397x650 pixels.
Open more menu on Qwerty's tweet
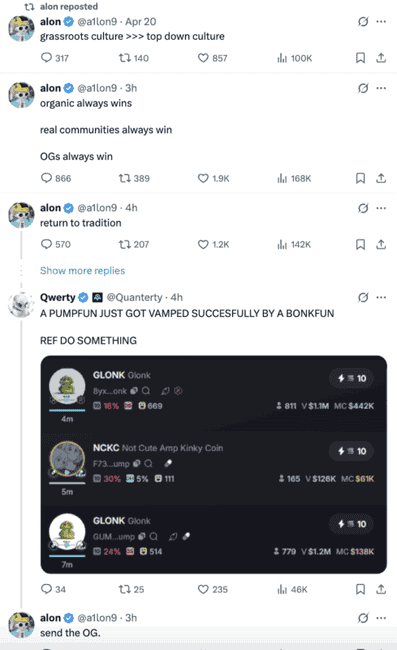(381, 298)
